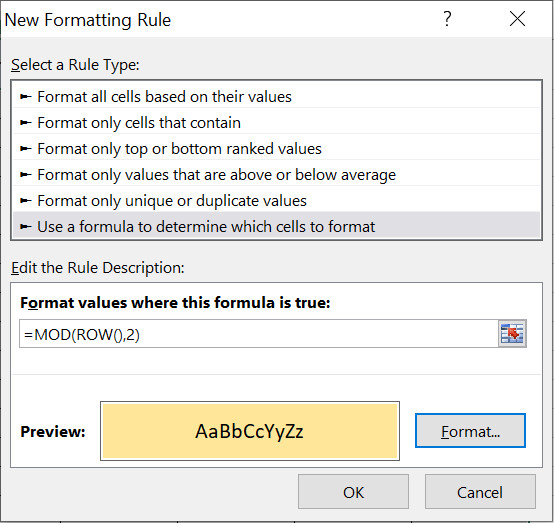Select 'Format all cells based on their values'

pyautogui.click(x=277, y=96)
